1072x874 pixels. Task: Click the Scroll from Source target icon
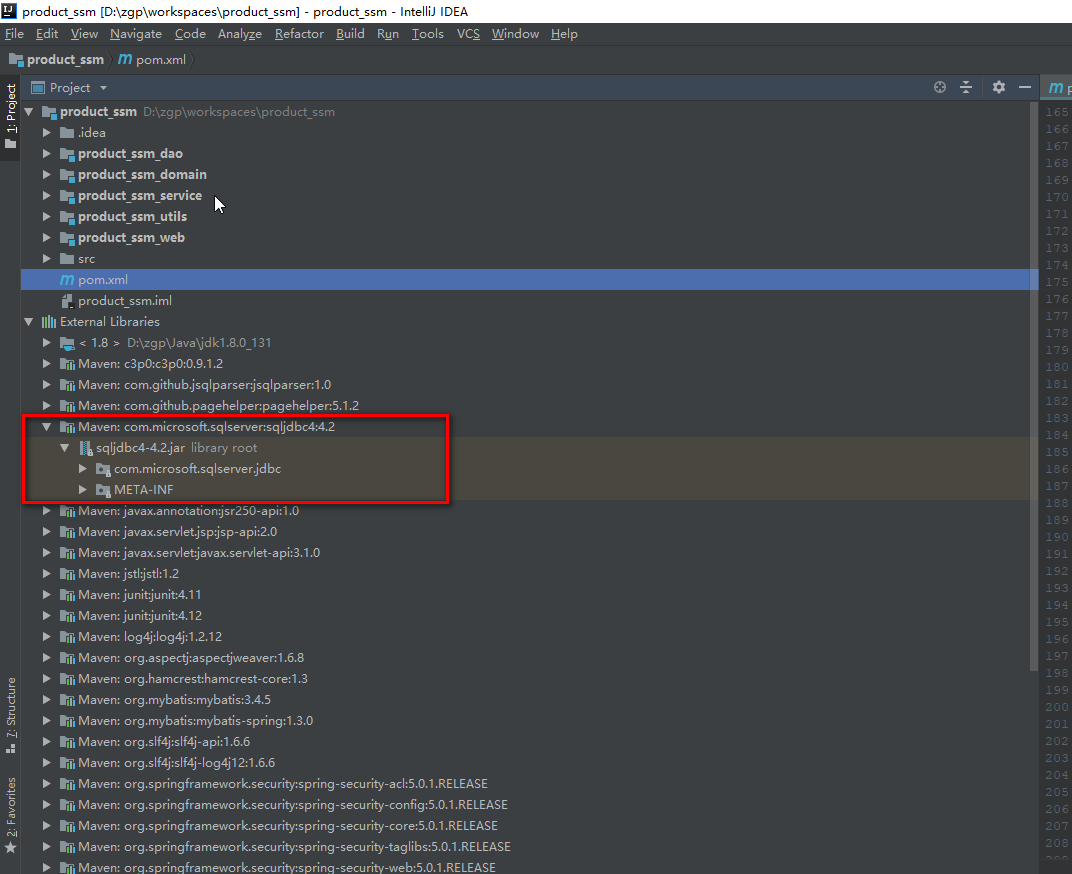(939, 87)
